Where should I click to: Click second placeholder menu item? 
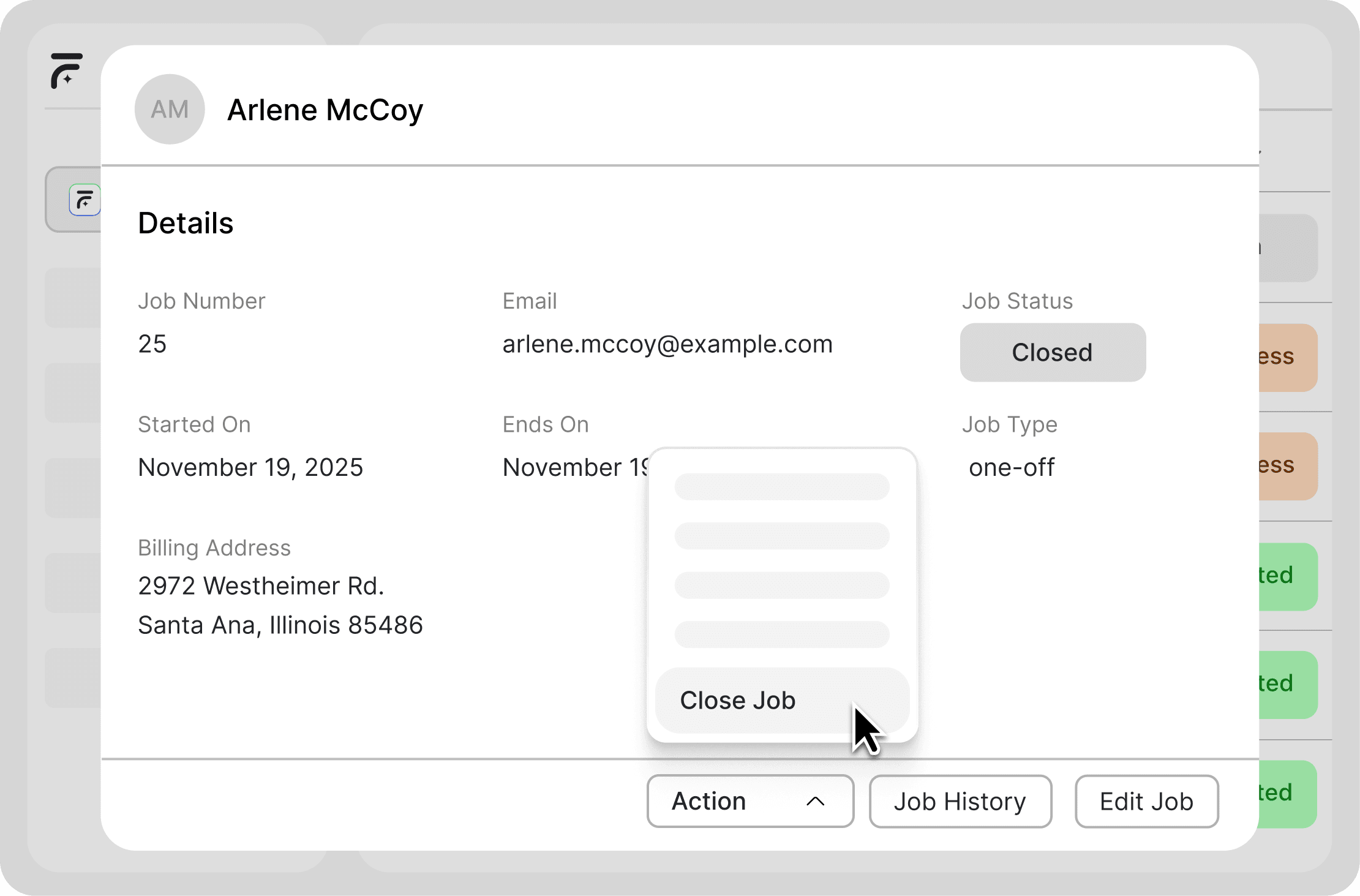(781, 536)
